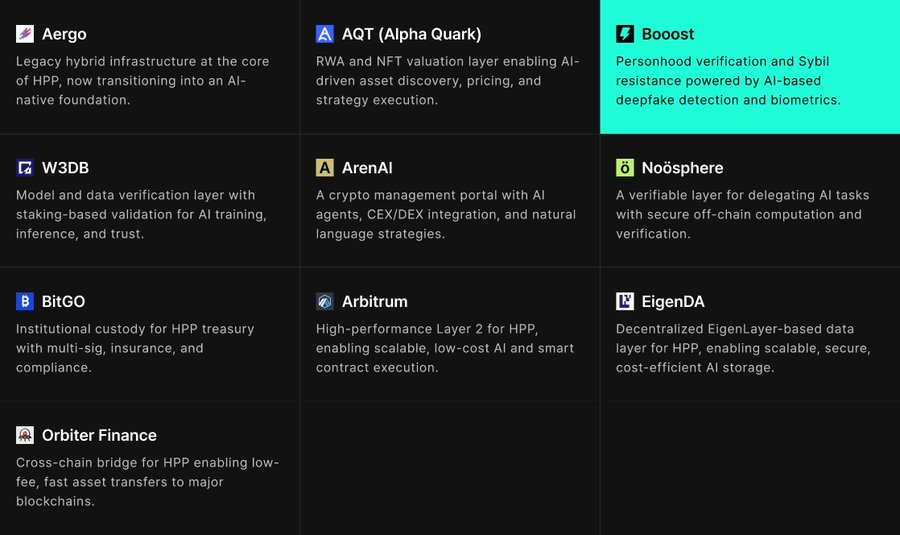Open the AQT (Alpha Quark) heading
Viewport: 900px width, 535px height.
412,34
